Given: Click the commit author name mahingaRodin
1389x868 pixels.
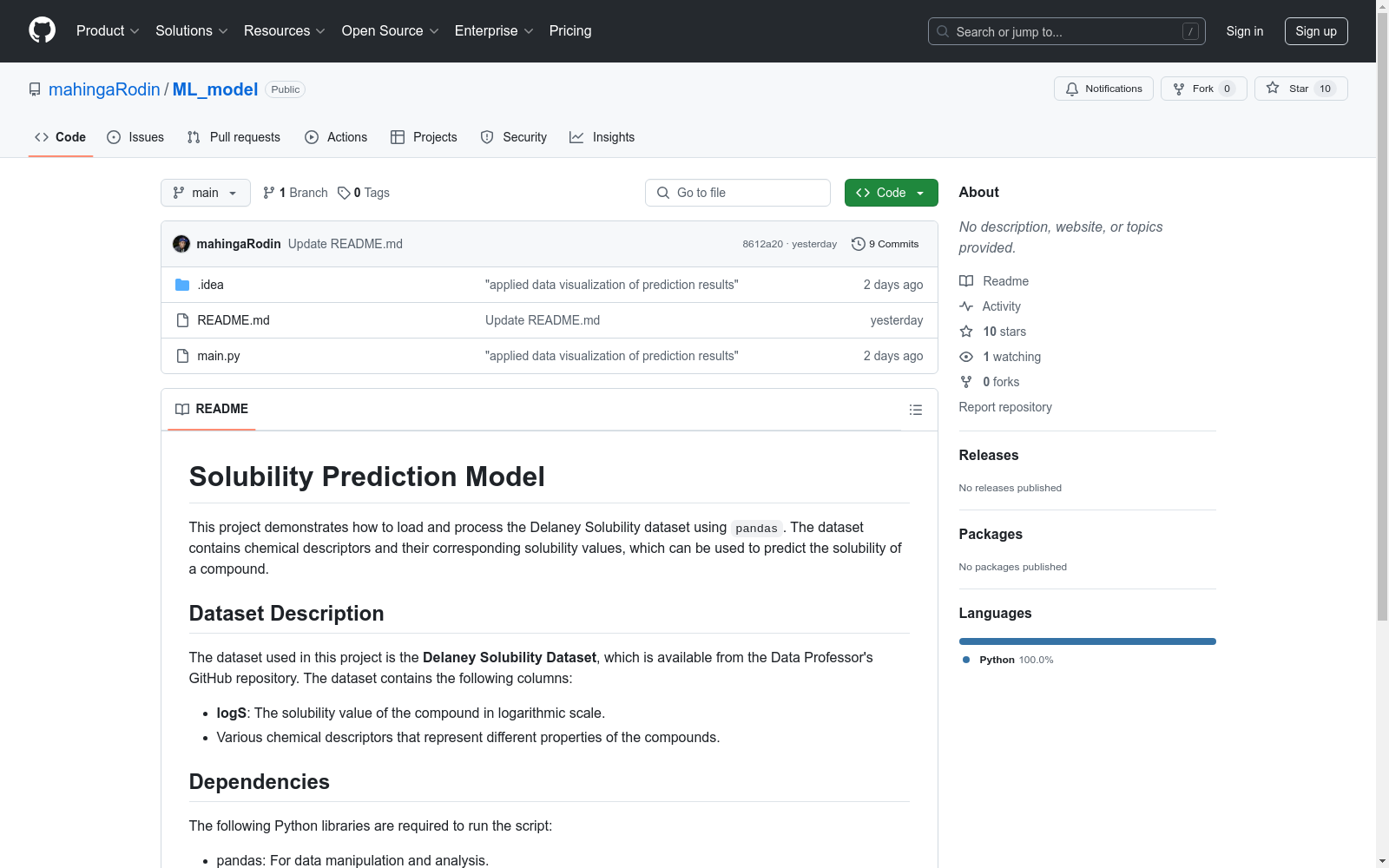Looking at the screenshot, I should click(x=239, y=244).
